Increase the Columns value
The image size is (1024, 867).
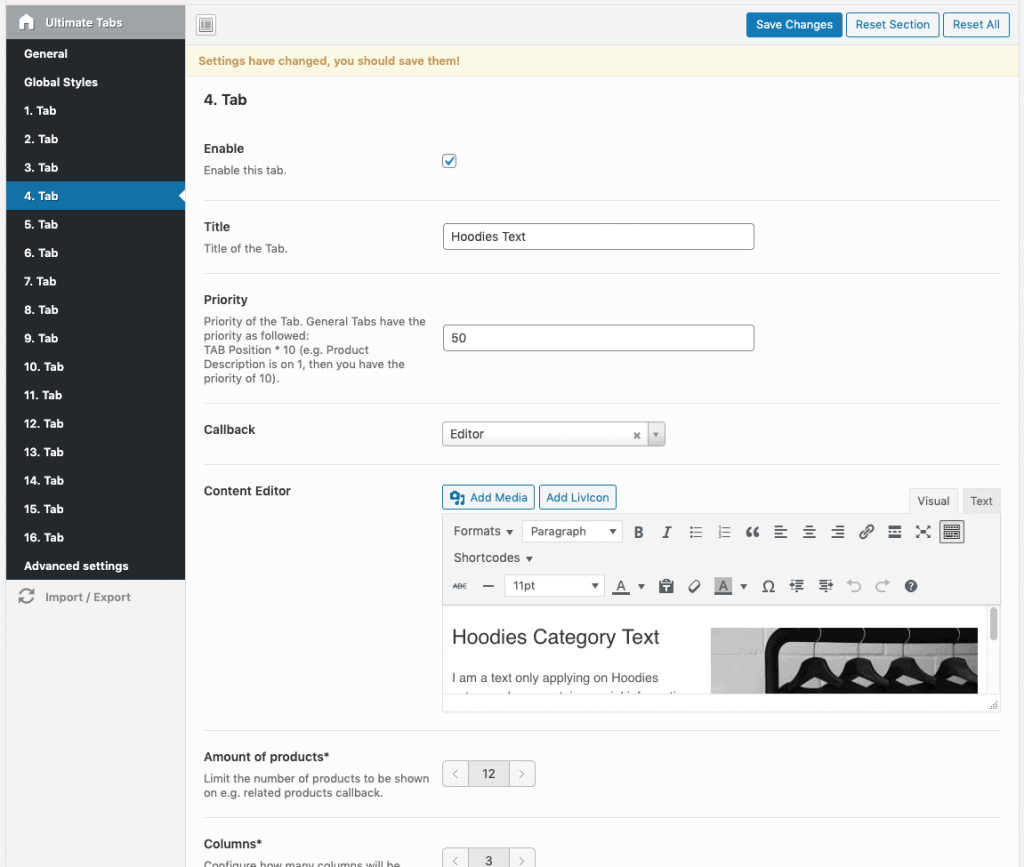coord(522,860)
